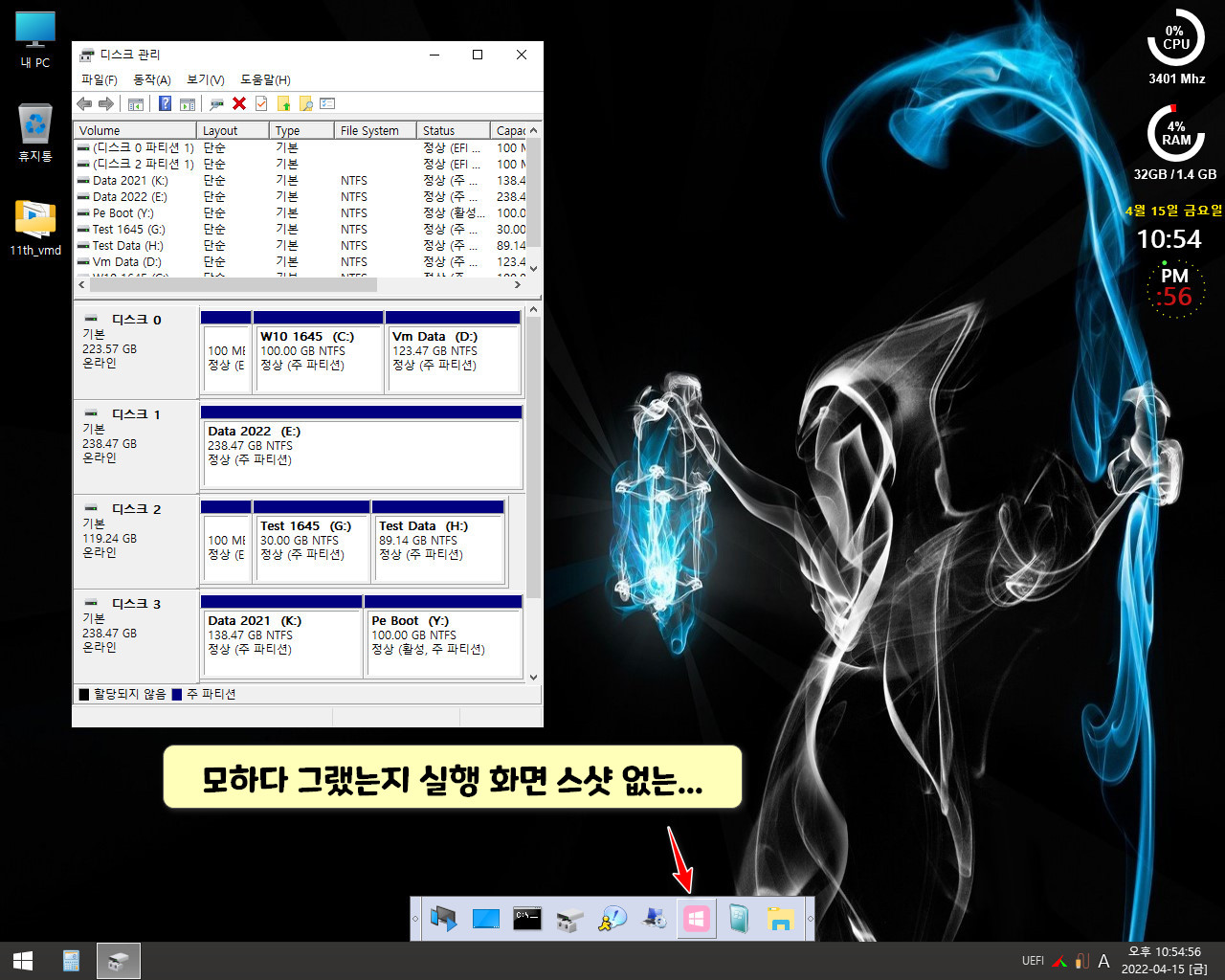Open the disk drive tool dock icon
This screenshot has width=1225, height=980.
click(569, 920)
